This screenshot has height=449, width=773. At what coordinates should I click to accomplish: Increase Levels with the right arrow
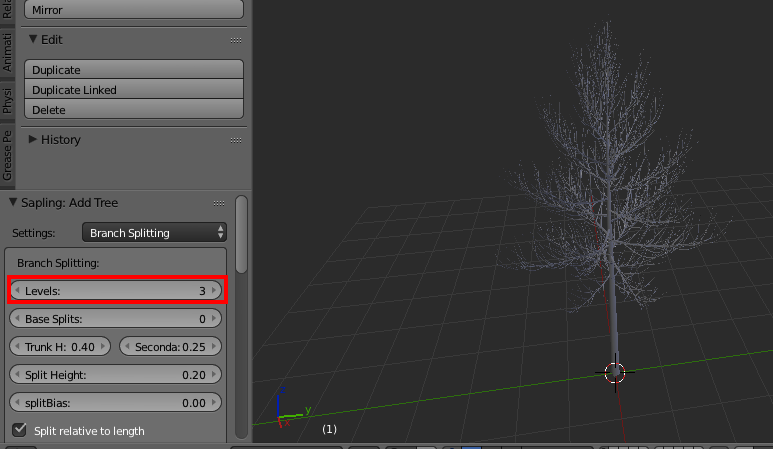[x=213, y=290]
